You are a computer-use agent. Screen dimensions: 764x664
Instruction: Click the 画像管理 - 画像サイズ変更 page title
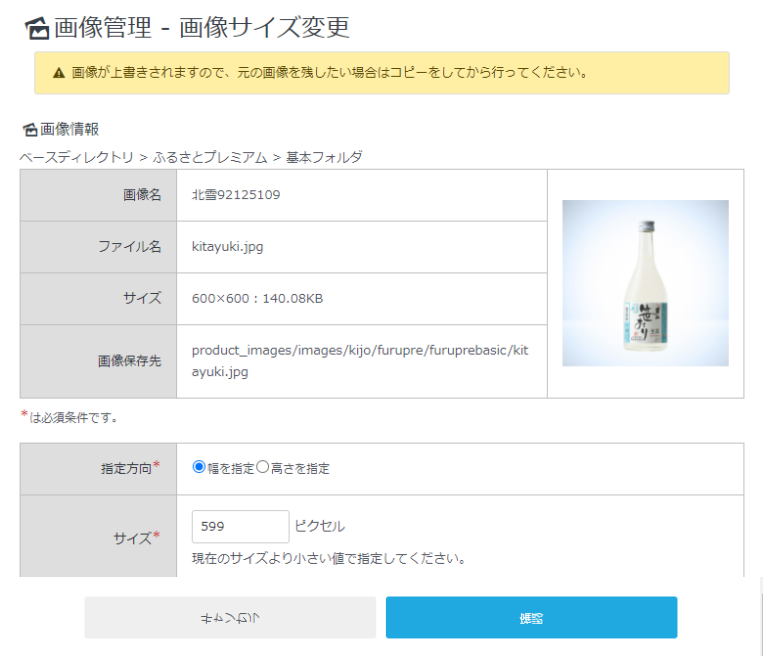click(x=201, y=28)
